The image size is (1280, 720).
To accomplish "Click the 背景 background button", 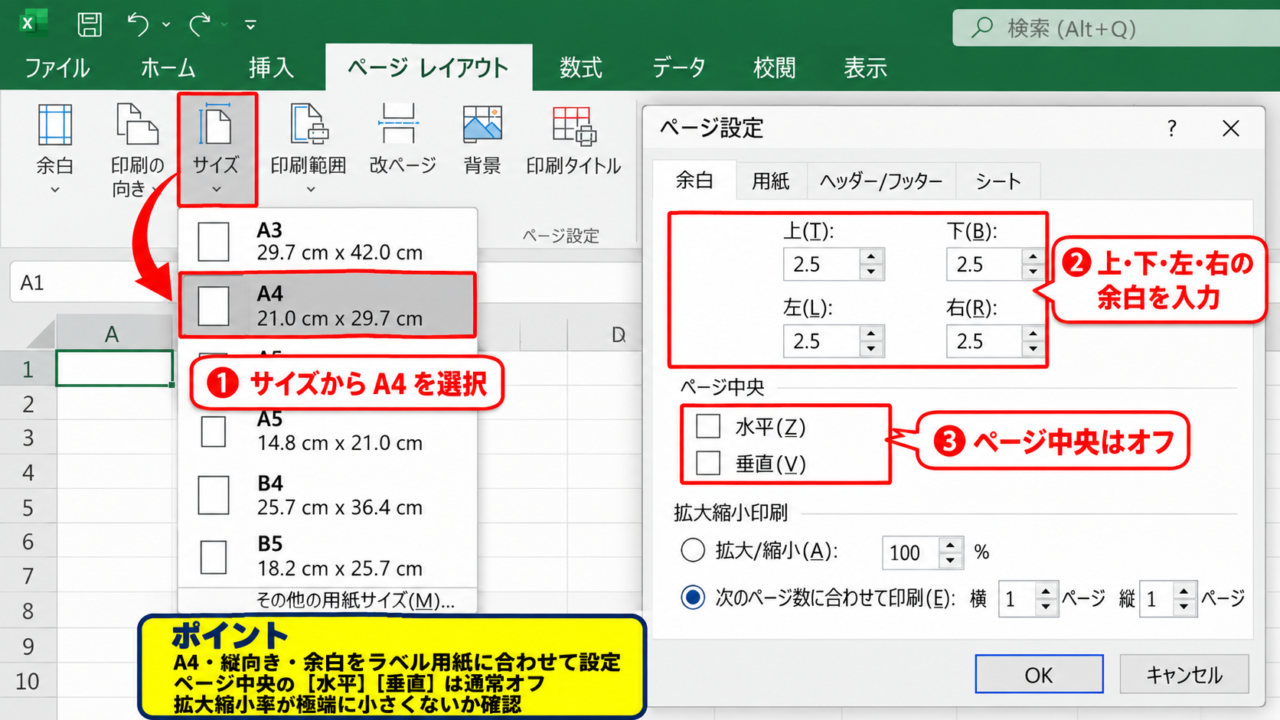I will click(x=482, y=140).
